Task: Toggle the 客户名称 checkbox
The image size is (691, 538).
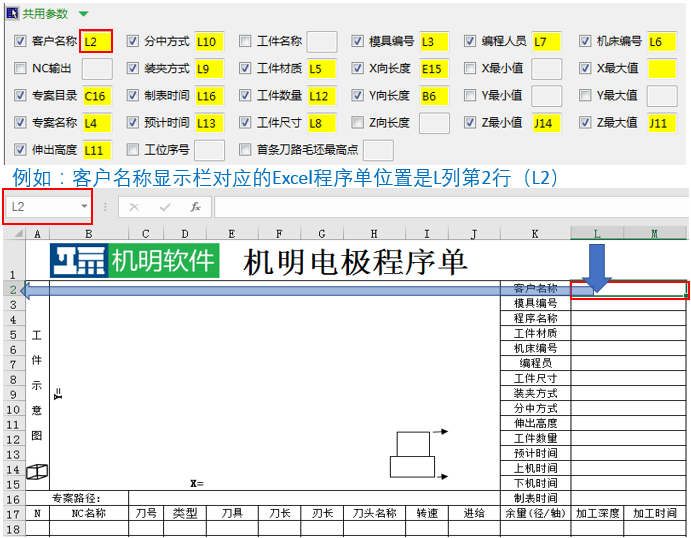Action: click(x=20, y=41)
